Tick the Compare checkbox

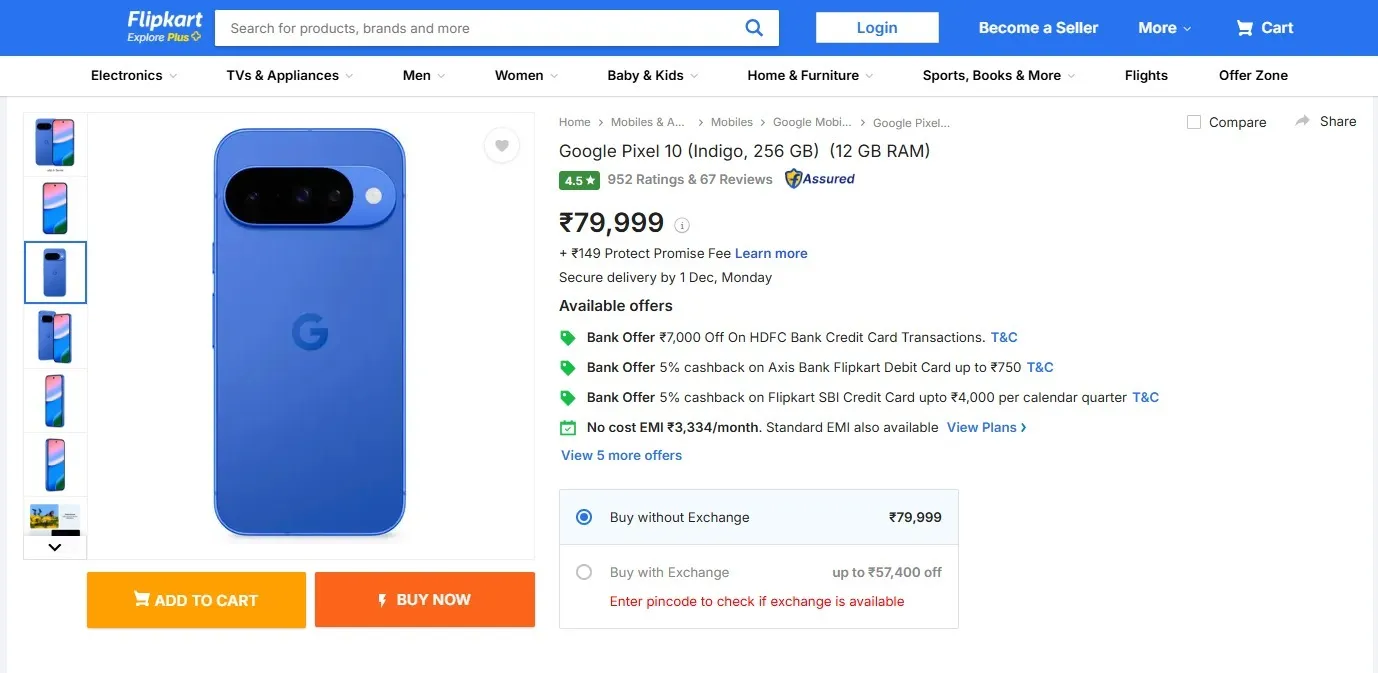tap(1194, 122)
